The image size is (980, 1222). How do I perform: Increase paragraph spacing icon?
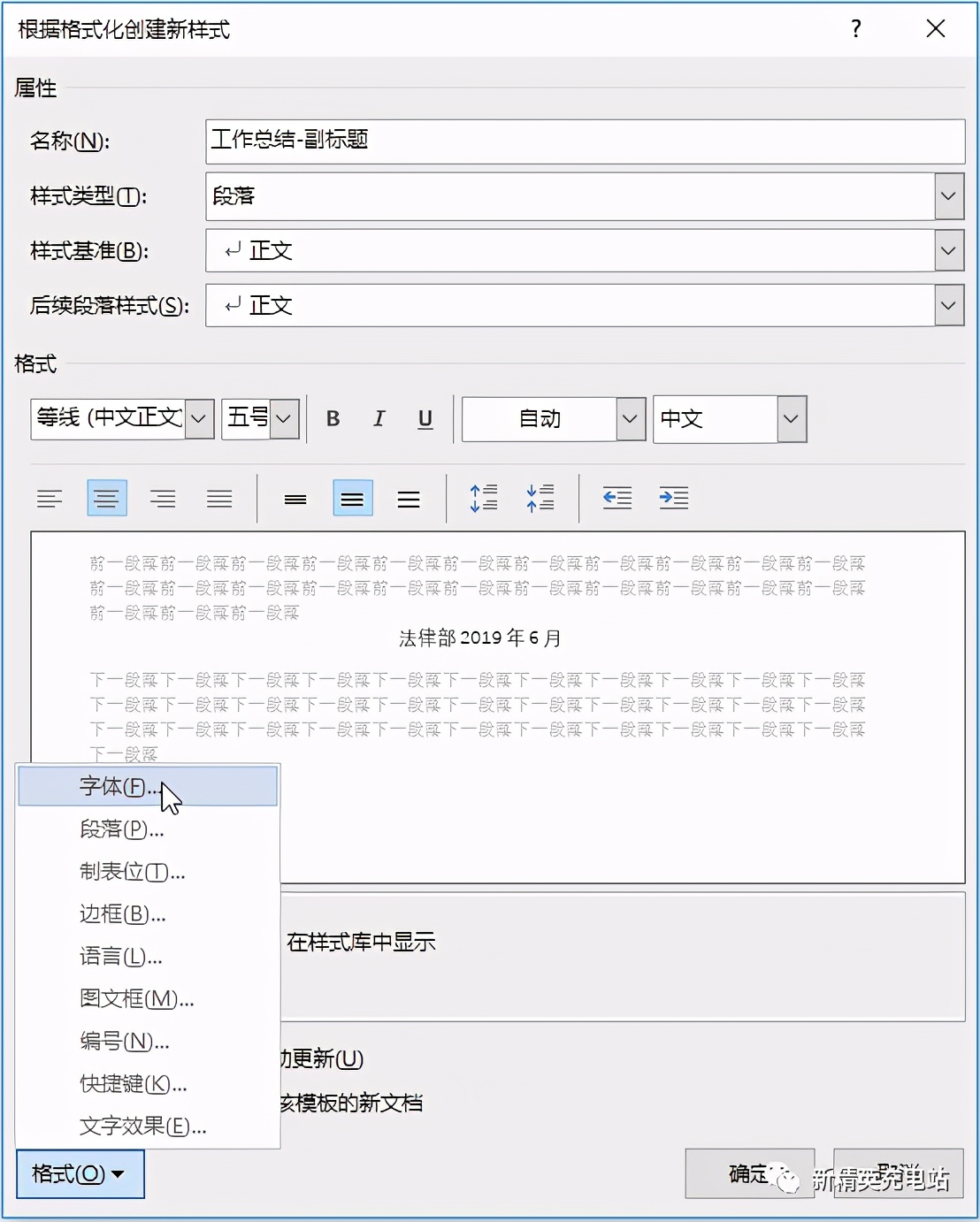[484, 499]
